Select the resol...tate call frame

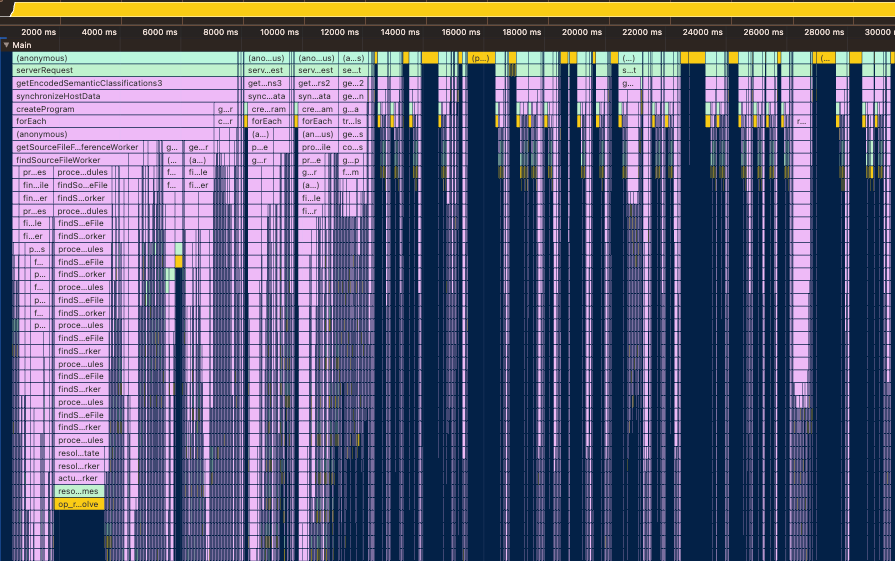point(79,453)
